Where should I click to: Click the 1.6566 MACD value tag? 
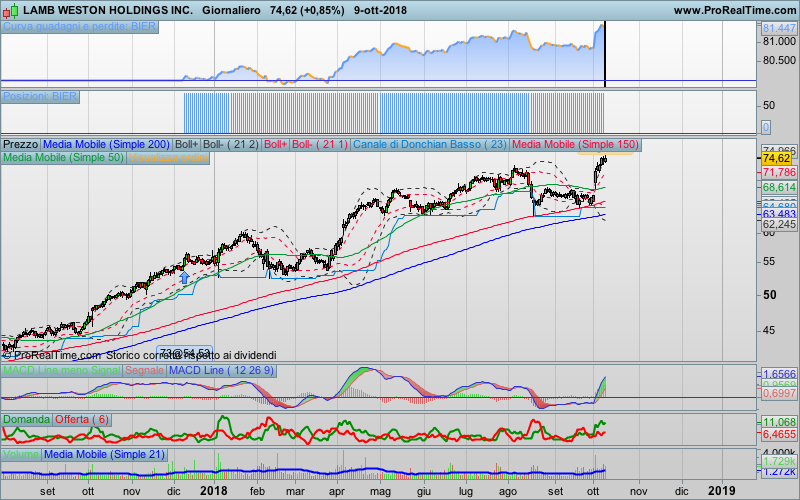[x=779, y=374]
